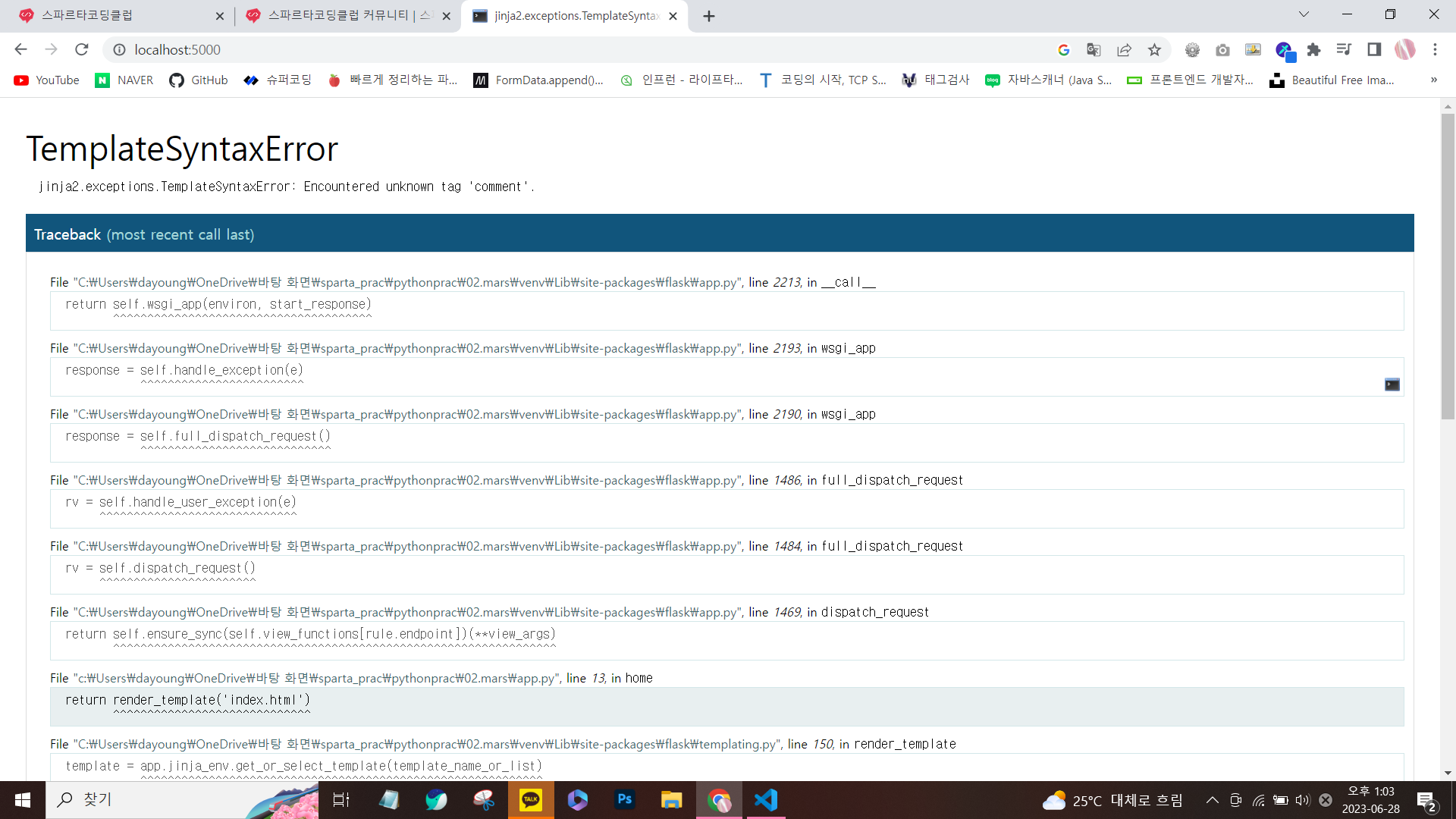The image size is (1456, 819).
Task: Open NAVER bookmark
Action: (124, 80)
